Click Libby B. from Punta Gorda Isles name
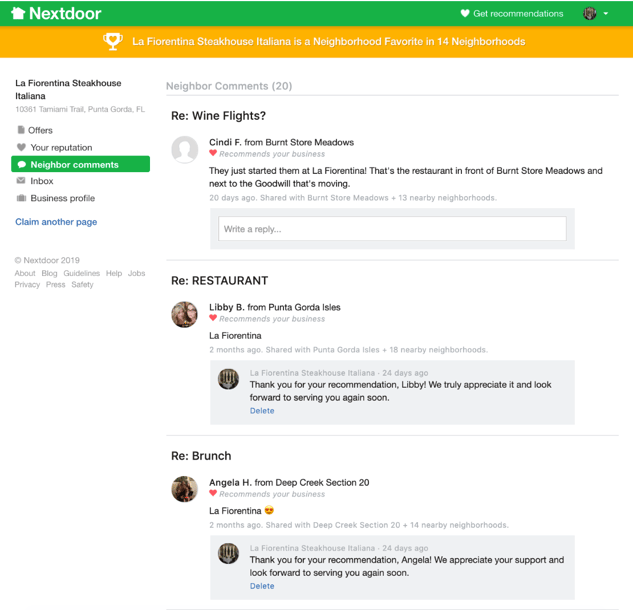 (275, 307)
